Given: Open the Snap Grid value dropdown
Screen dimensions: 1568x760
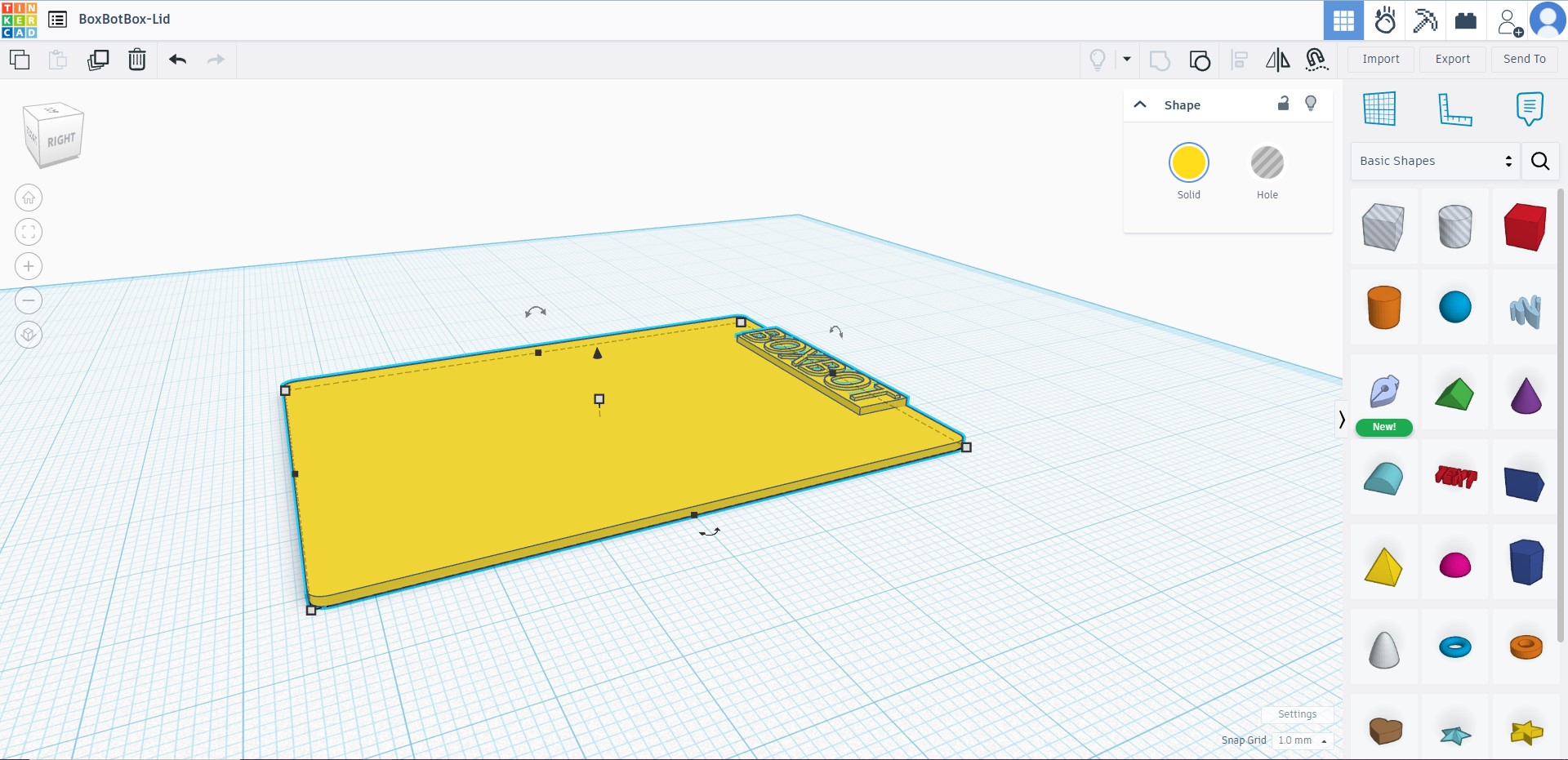Looking at the screenshot, I should (1303, 740).
